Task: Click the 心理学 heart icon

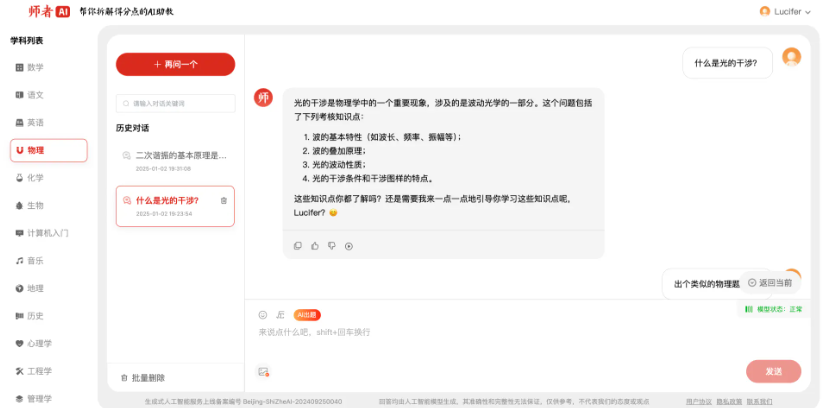Action: point(19,343)
